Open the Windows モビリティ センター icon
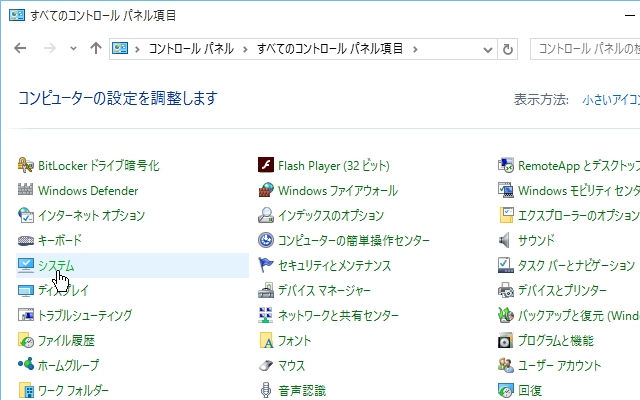Screen dimensions: 640x400 506,190
